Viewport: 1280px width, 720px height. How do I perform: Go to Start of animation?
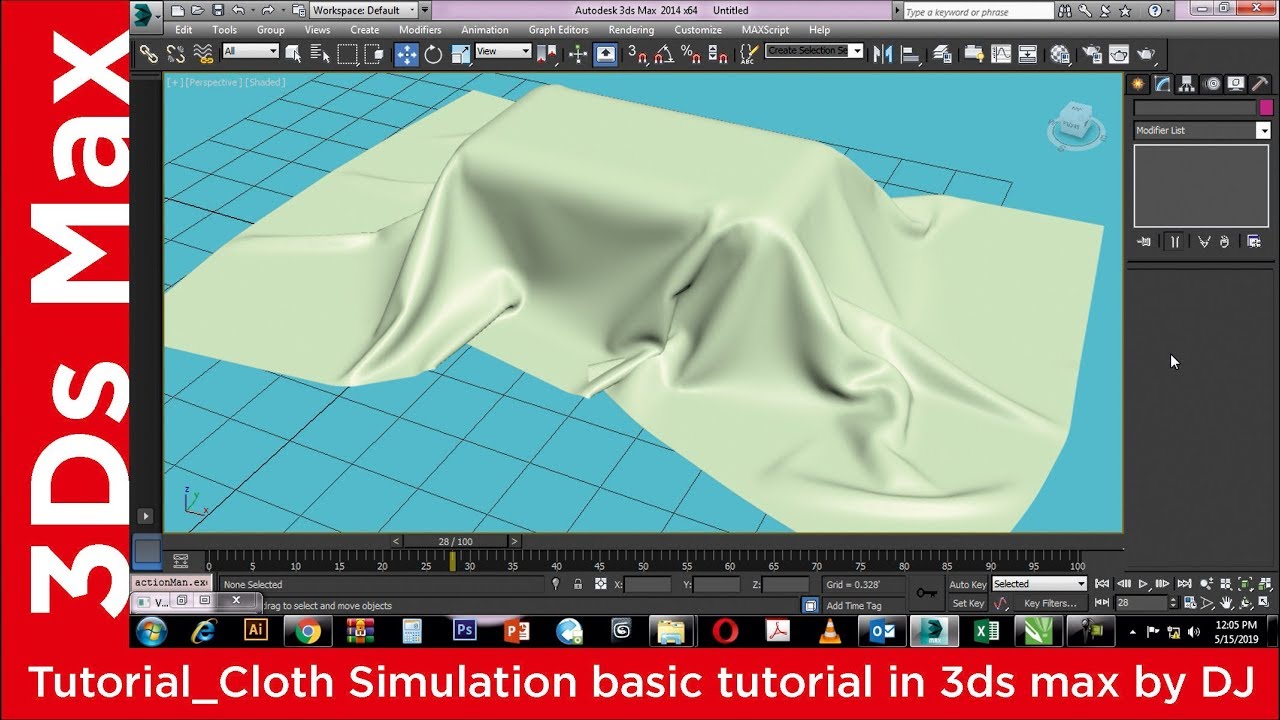point(1103,584)
